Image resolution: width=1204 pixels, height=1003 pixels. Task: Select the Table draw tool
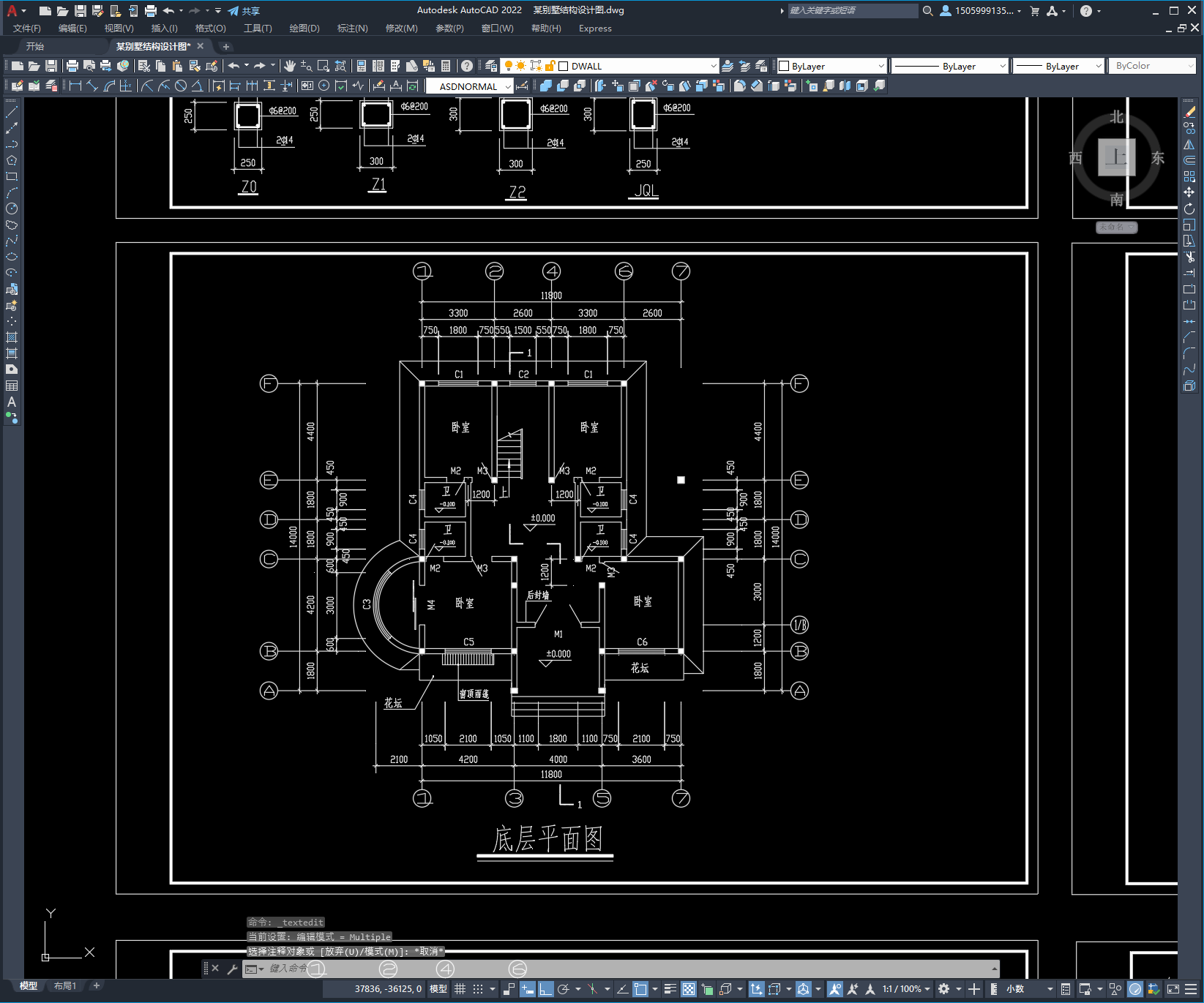coord(12,386)
